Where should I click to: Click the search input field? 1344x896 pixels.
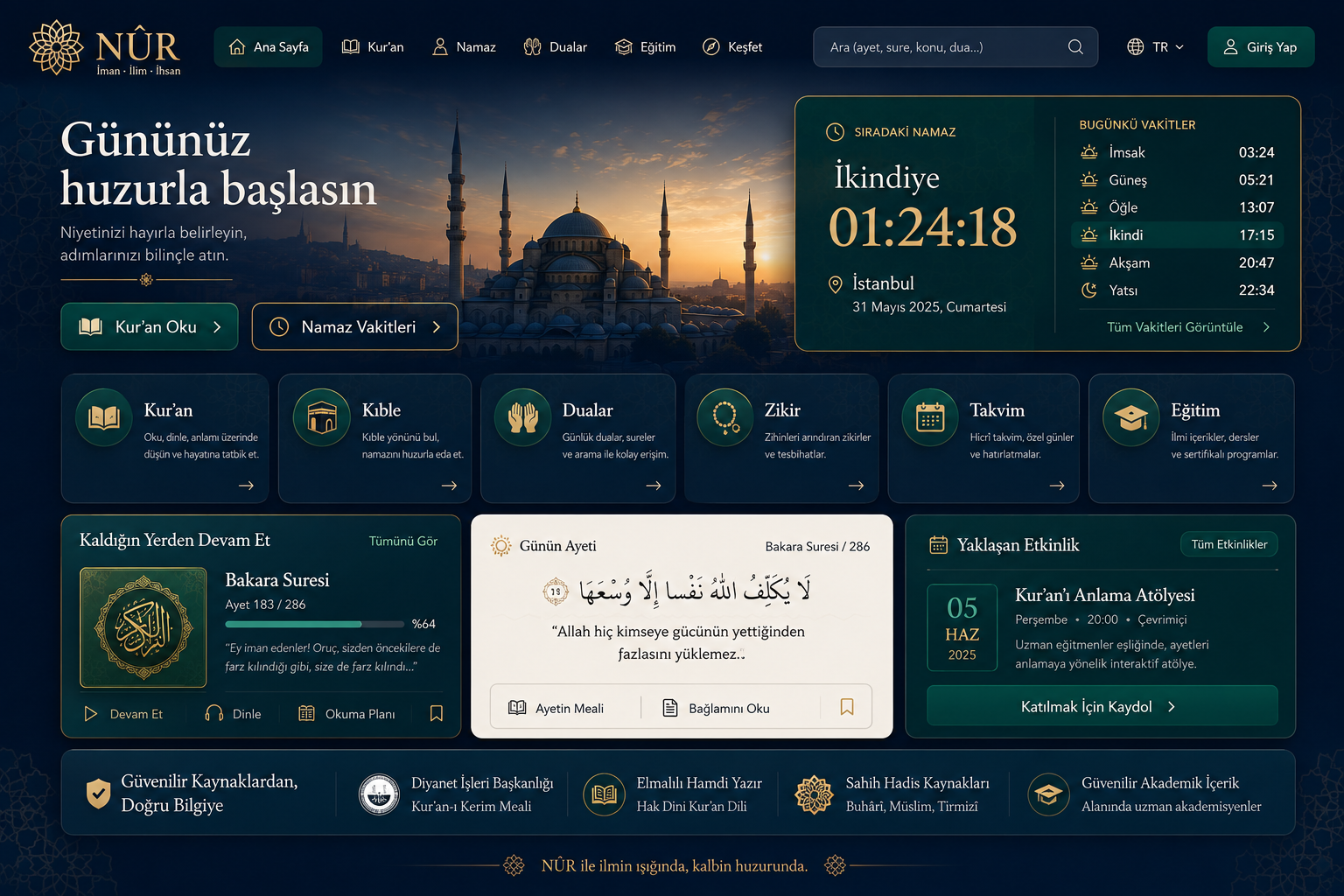pos(955,47)
